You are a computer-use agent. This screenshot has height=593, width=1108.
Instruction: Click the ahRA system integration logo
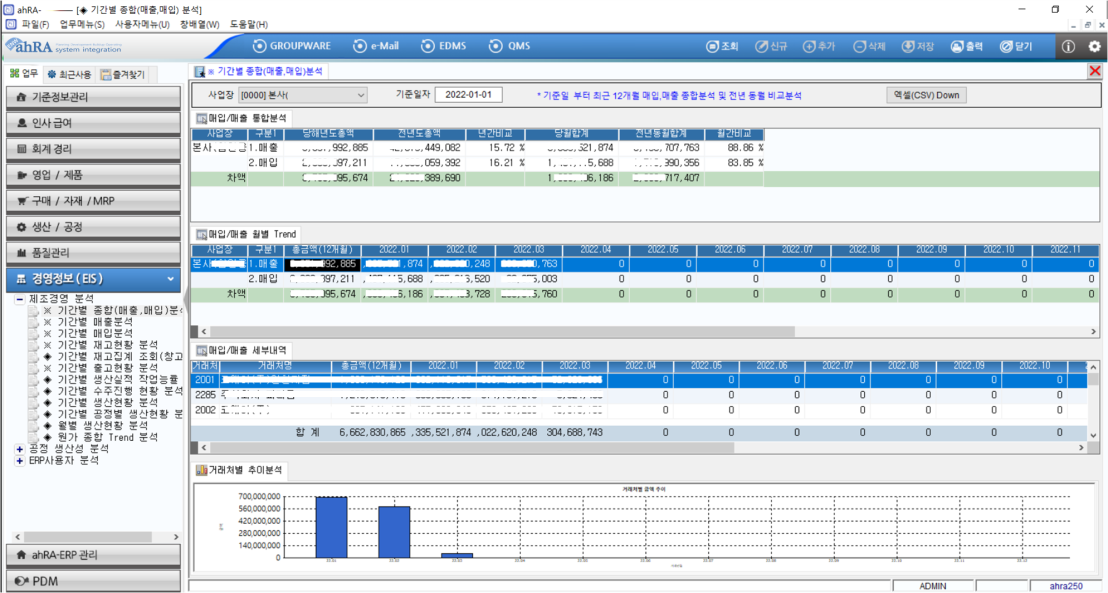[x=64, y=47]
